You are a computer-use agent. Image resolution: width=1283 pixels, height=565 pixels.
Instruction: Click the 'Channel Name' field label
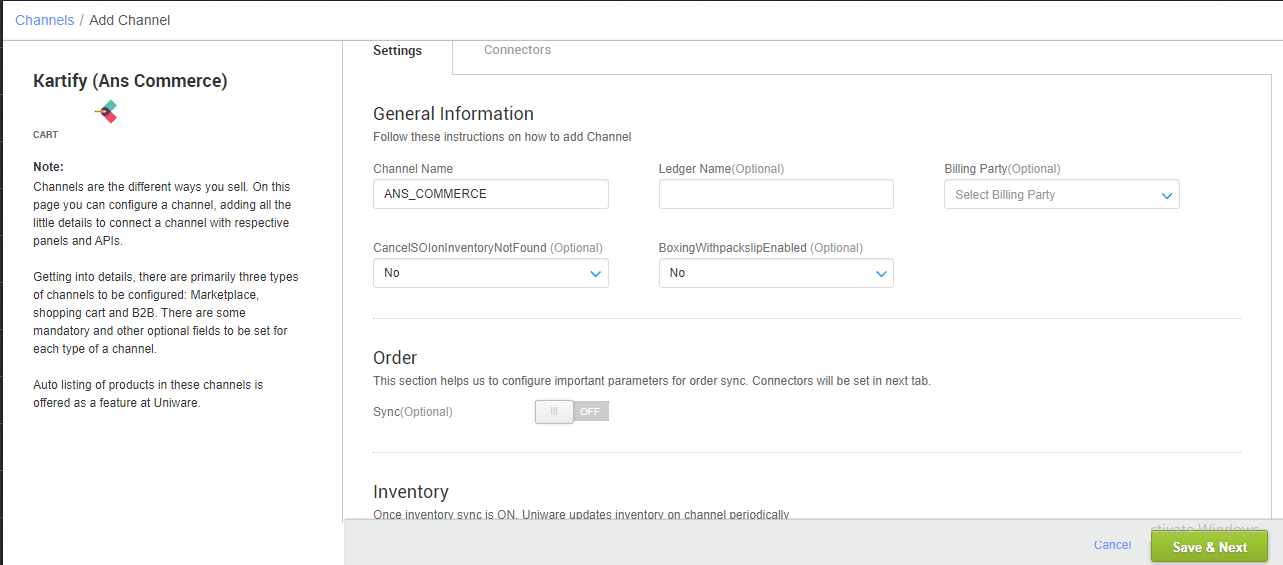click(x=413, y=169)
